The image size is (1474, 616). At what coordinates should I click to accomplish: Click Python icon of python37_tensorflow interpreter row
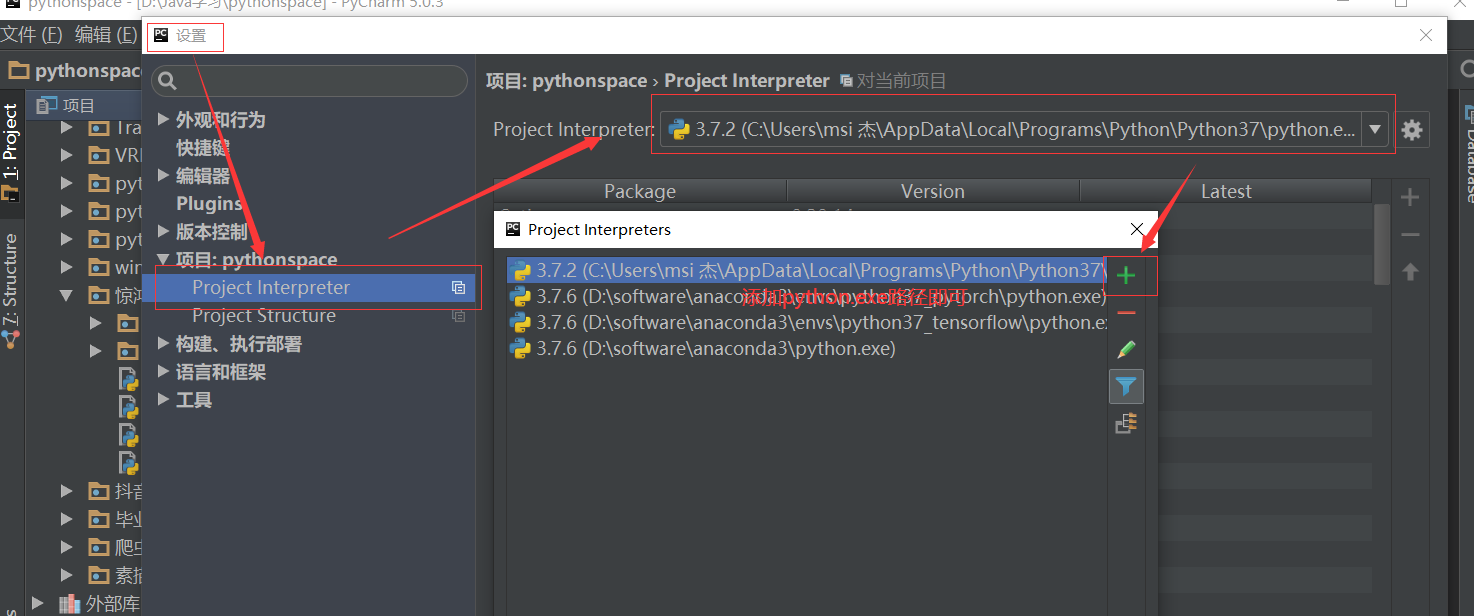[520, 323]
